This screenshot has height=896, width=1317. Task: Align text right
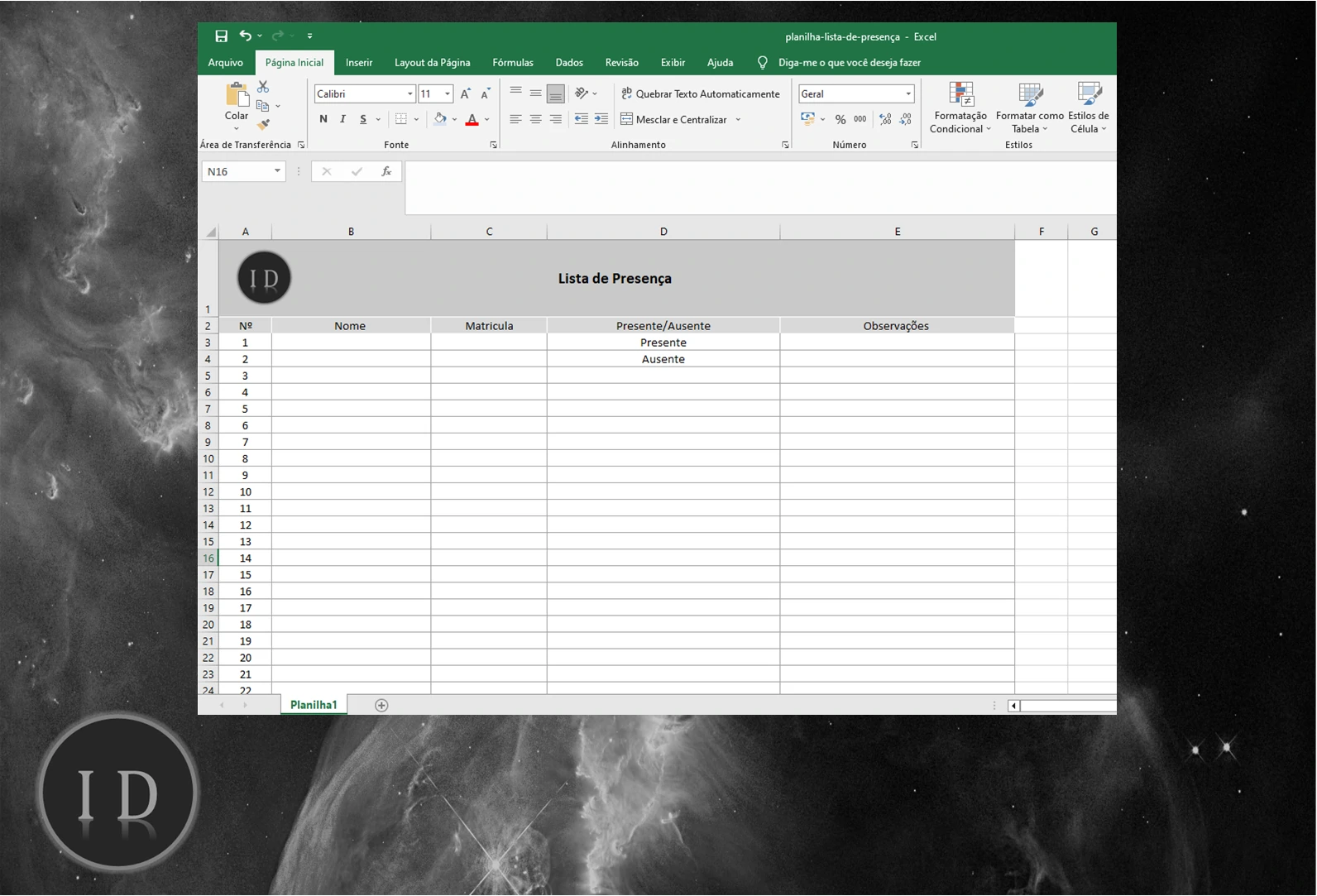click(x=556, y=119)
